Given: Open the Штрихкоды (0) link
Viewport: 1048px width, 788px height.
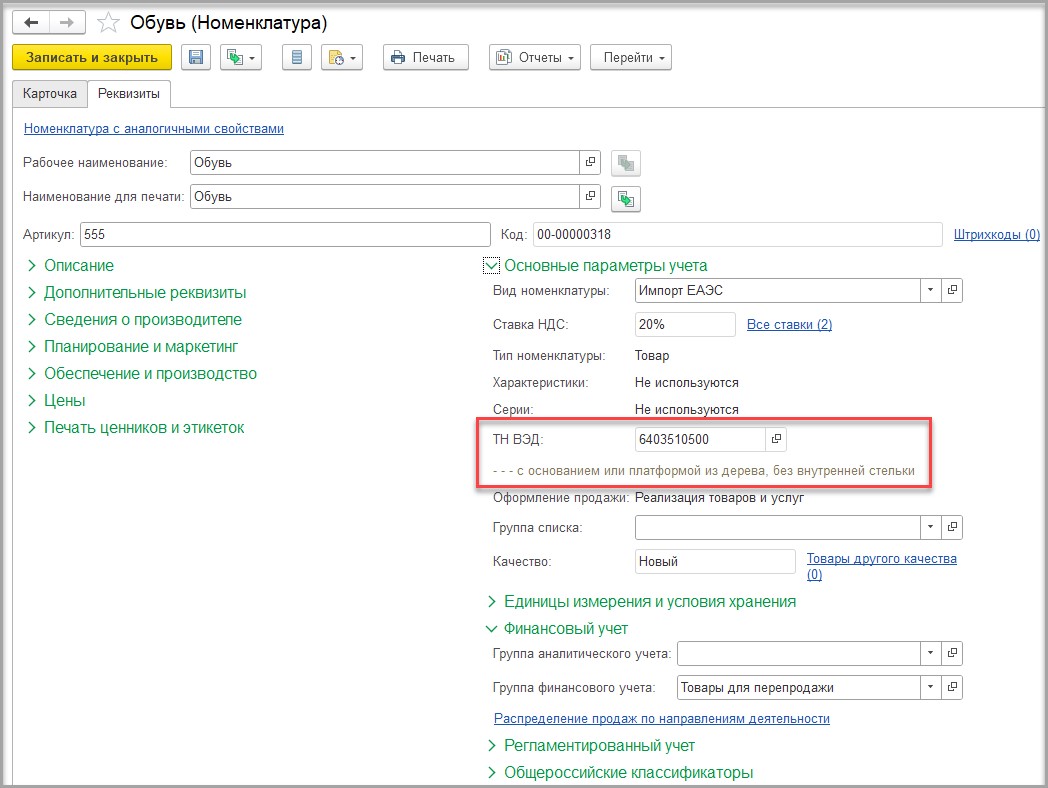Looking at the screenshot, I should click(x=996, y=235).
